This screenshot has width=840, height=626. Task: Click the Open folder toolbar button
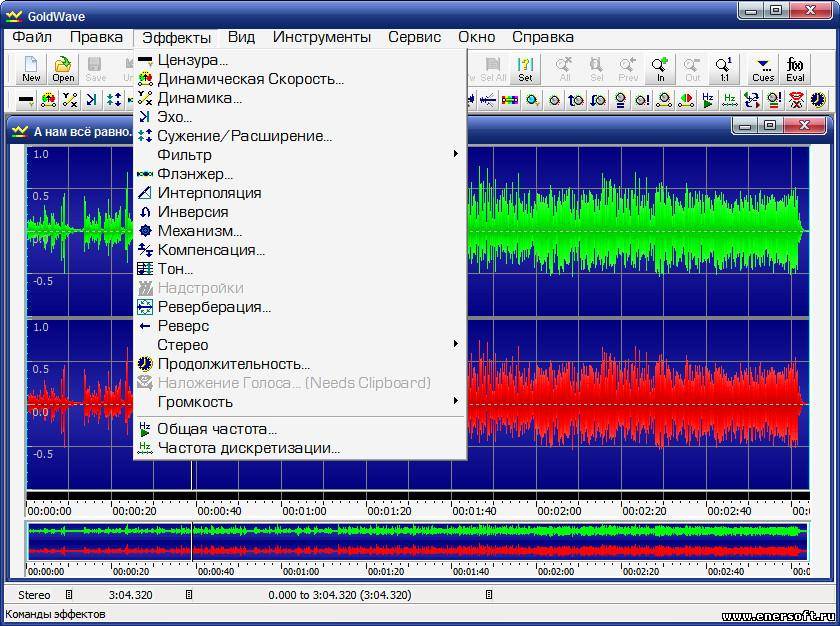point(63,69)
